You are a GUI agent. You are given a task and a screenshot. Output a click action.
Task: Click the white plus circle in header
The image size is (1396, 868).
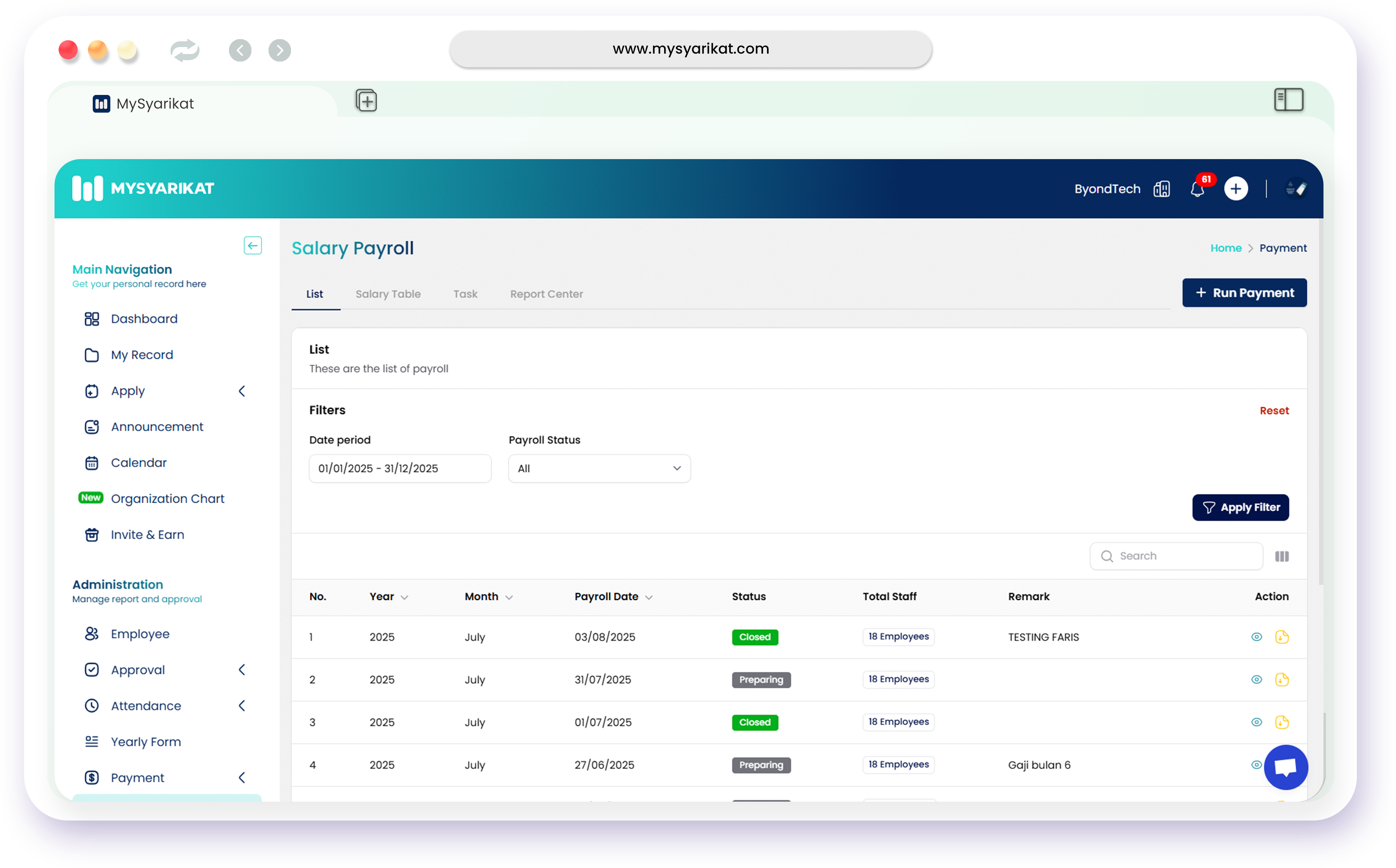(1235, 189)
